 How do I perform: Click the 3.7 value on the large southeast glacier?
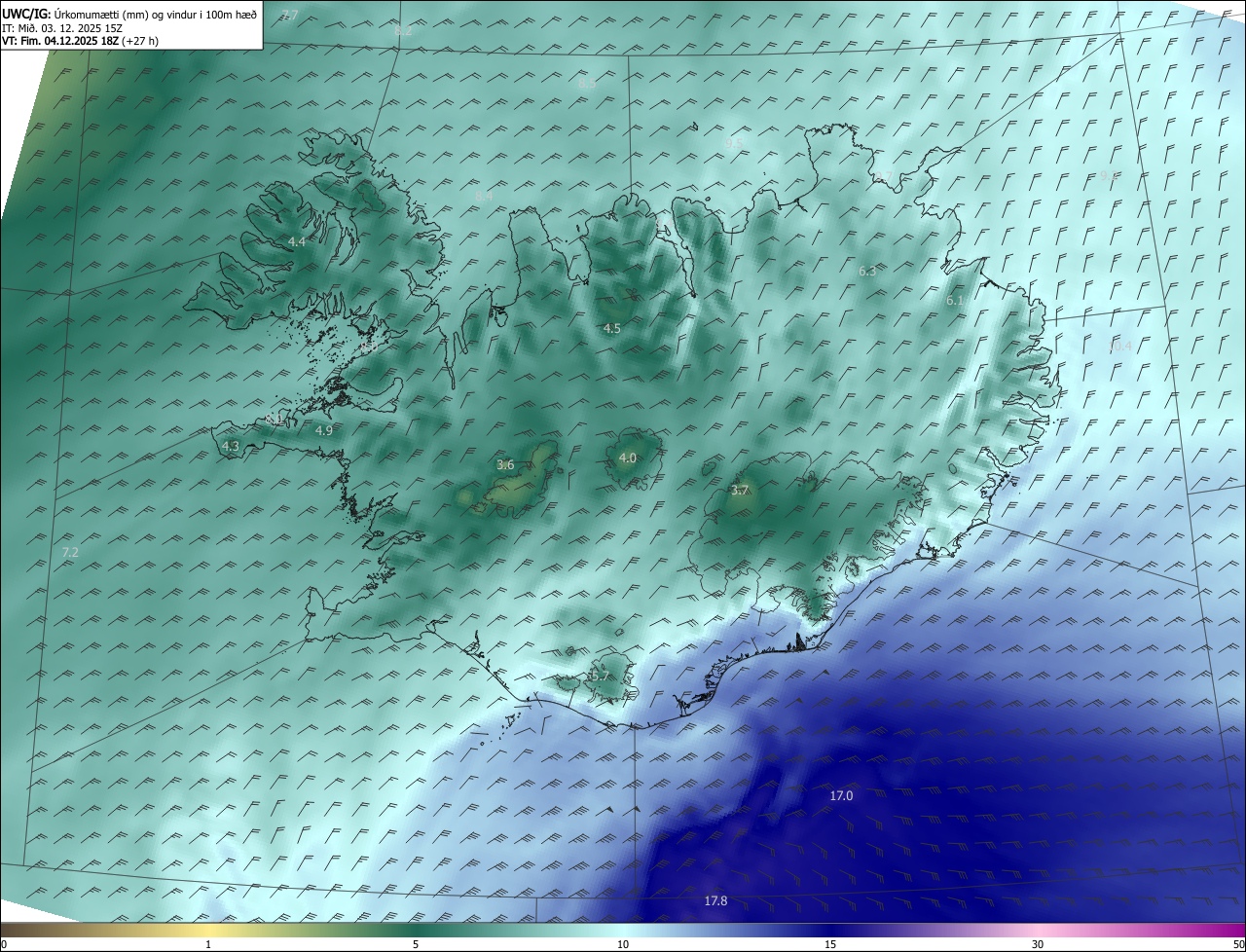tap(740, 491)
